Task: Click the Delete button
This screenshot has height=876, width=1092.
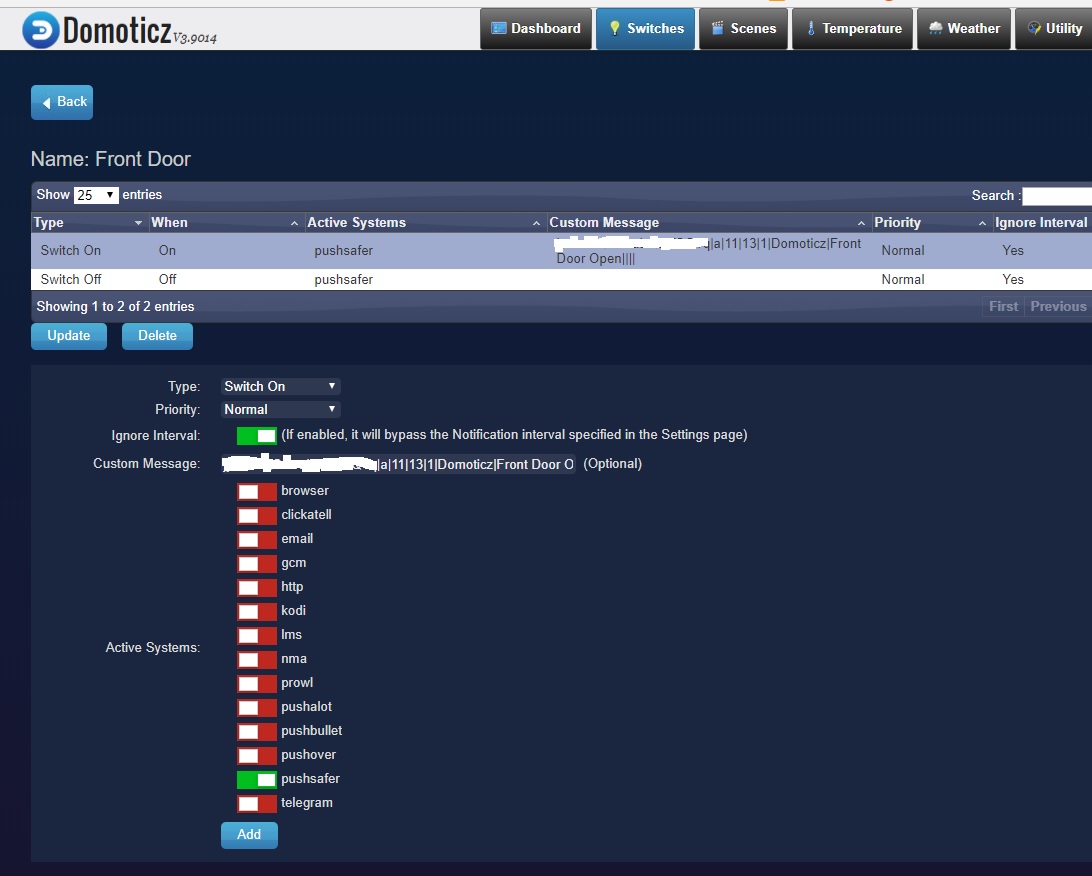Action: pyautogui.click(x=157, y=336)
